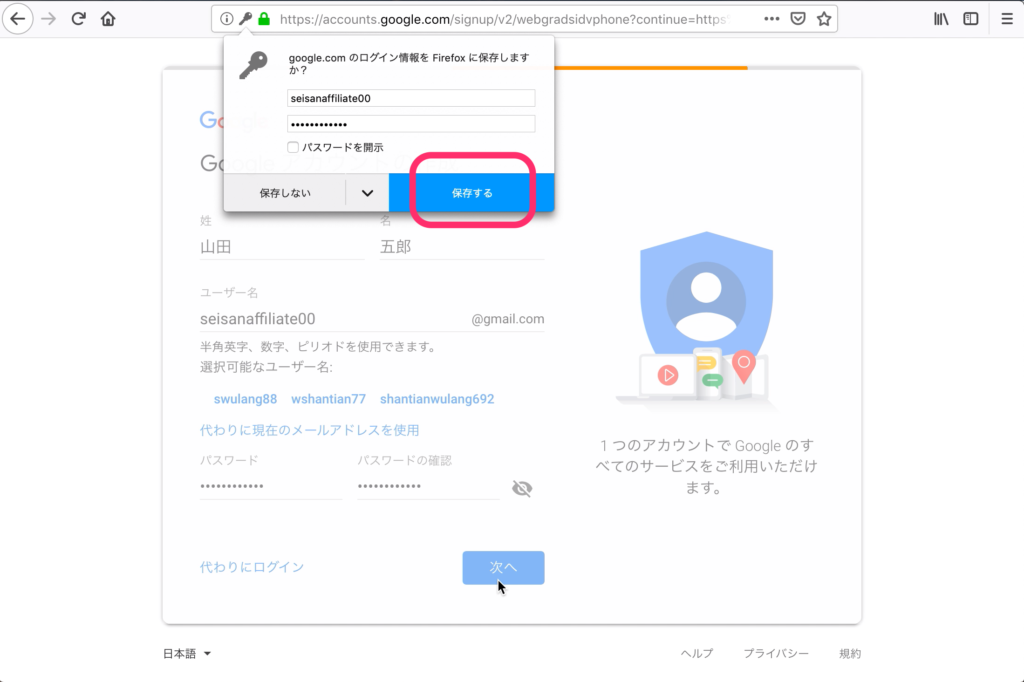
Task: Open the プライバシー link
Action: tap(777, 653)
